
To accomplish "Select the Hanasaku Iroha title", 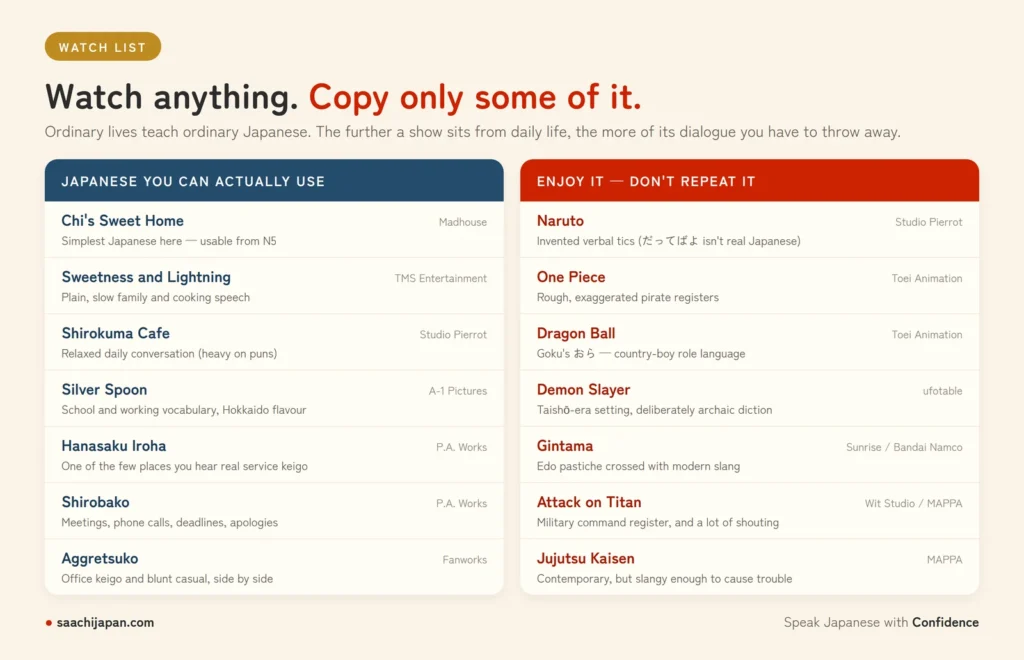I will pyautogui.click(x=114, y=446).
